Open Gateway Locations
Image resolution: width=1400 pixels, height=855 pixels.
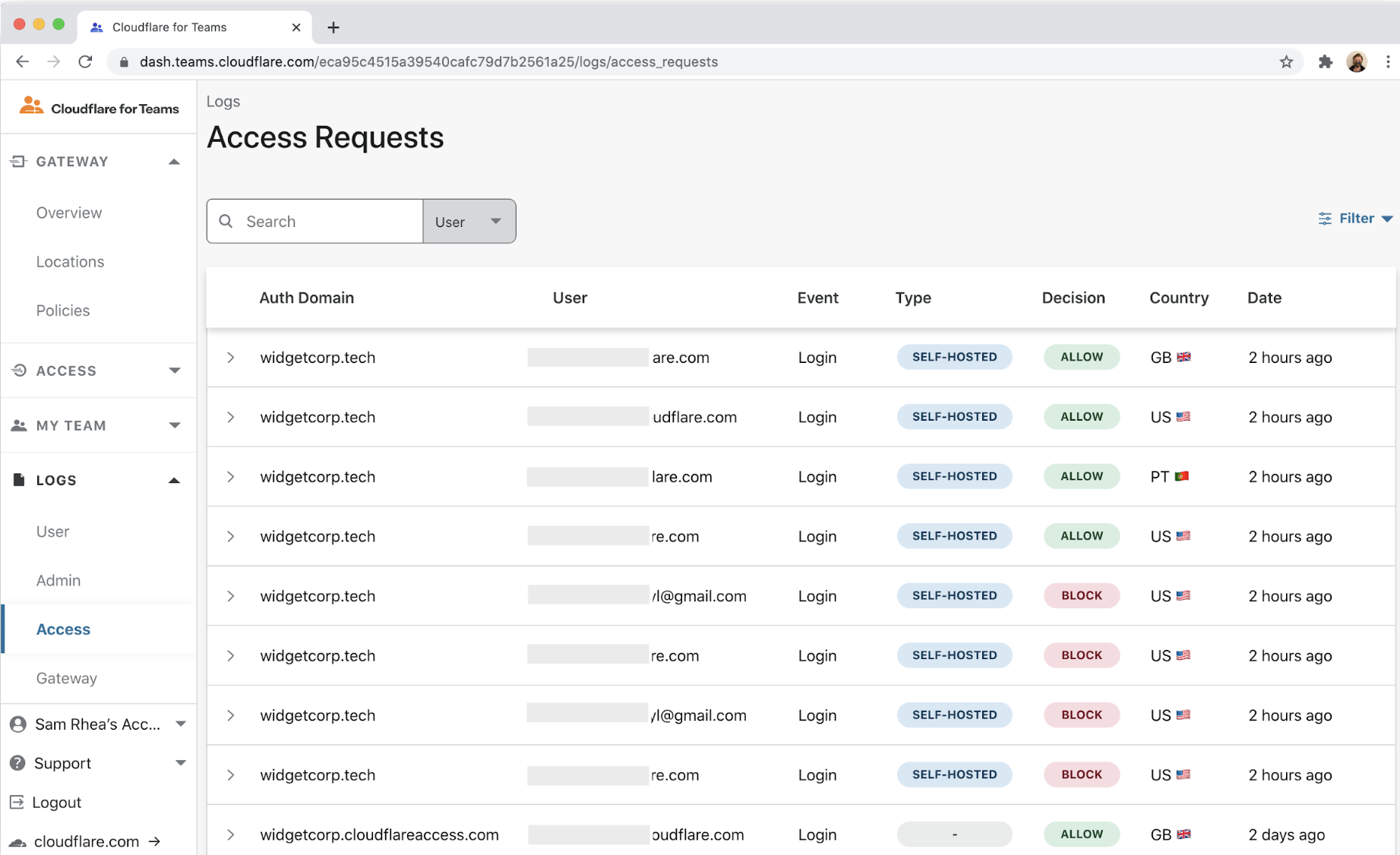70,261
